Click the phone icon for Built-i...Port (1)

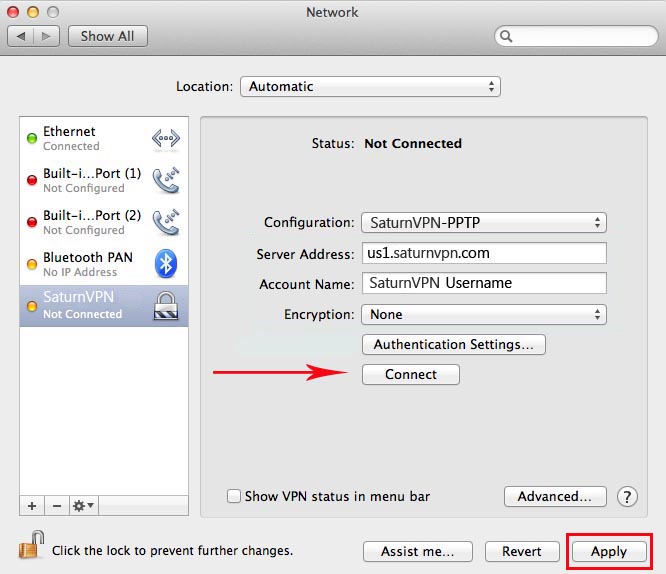point(166,181)
